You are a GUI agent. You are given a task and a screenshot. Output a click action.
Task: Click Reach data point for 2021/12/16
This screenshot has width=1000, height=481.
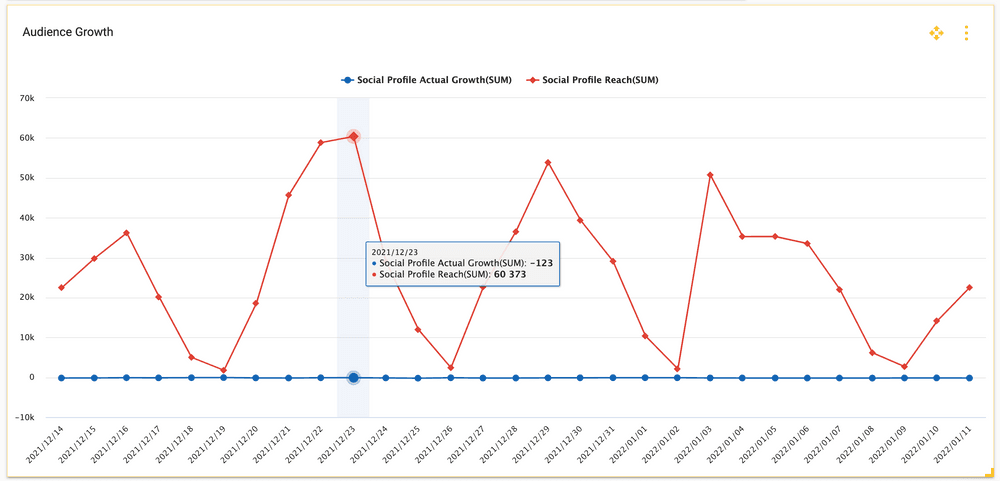pyautogui.click(x=126, y=233)
